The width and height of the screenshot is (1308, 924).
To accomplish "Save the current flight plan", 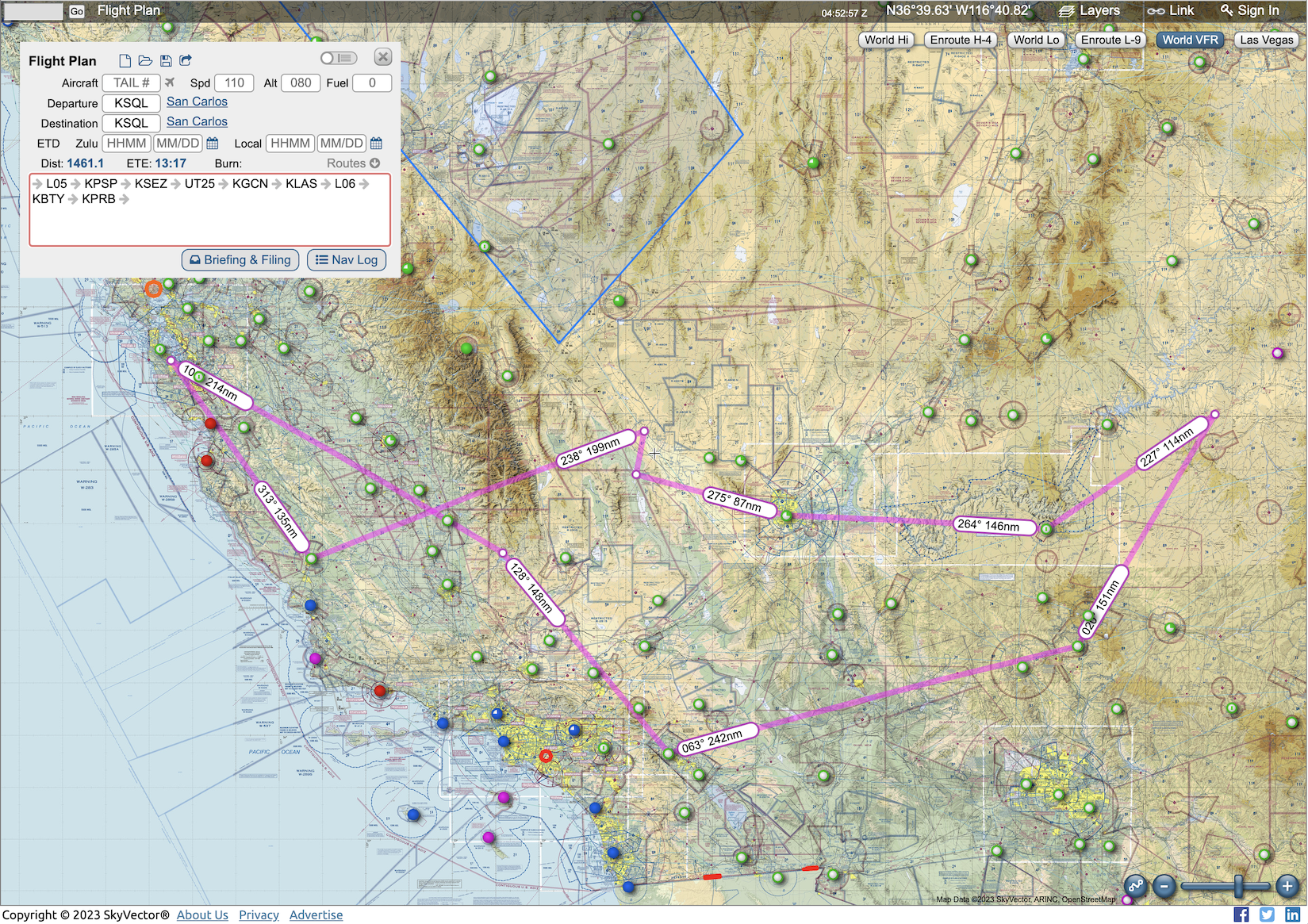I will (x=166, y=61).
